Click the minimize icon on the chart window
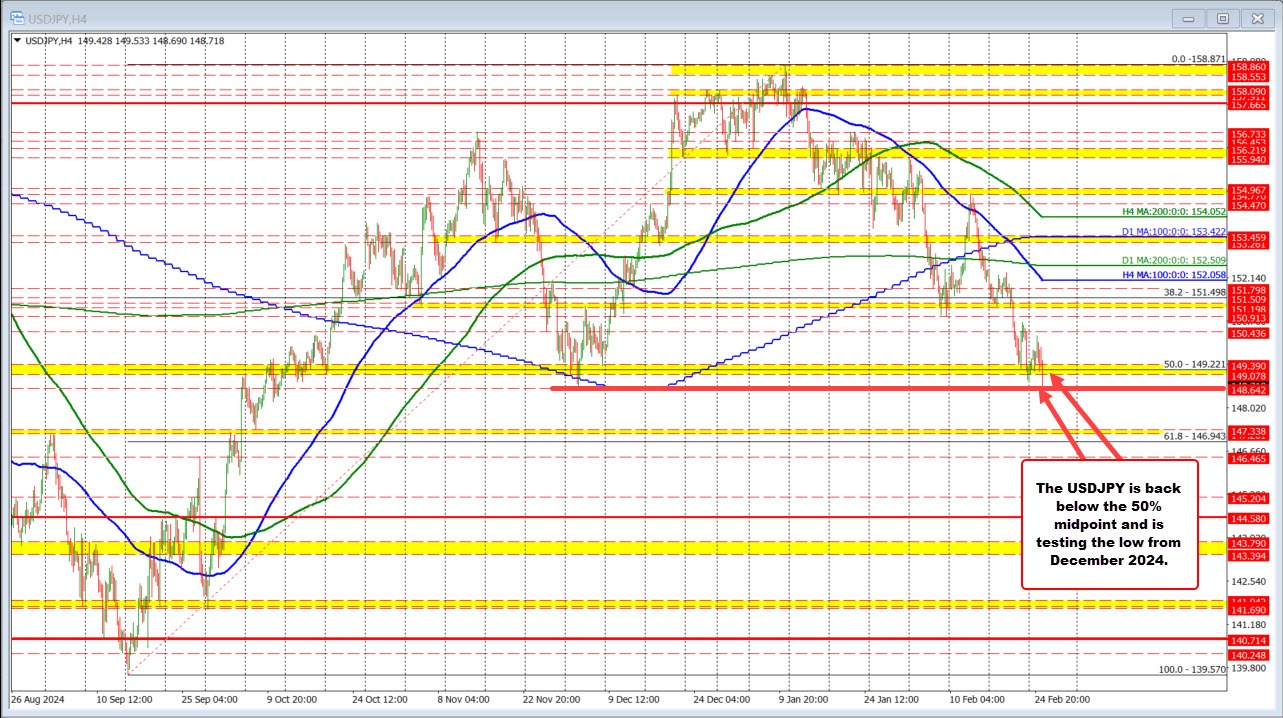1283x718 pixels. (x=1187, y=17)
